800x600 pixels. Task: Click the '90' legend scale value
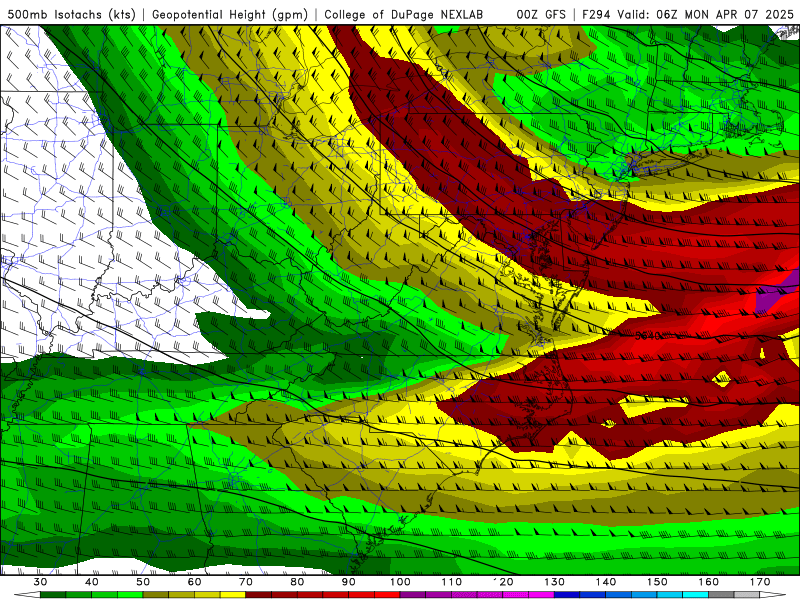pos(348,582)
